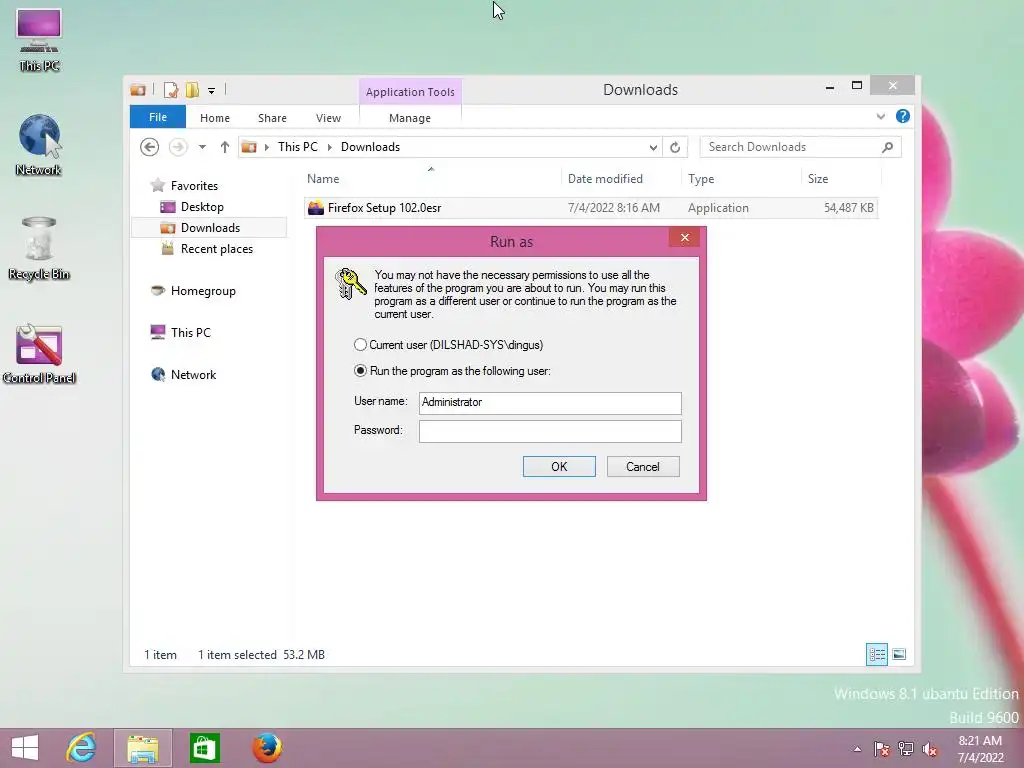The width and height of the screenshot is (1024, 768).
Task: Click New Folder quick access toolbar icon
Action: (192, 89)
